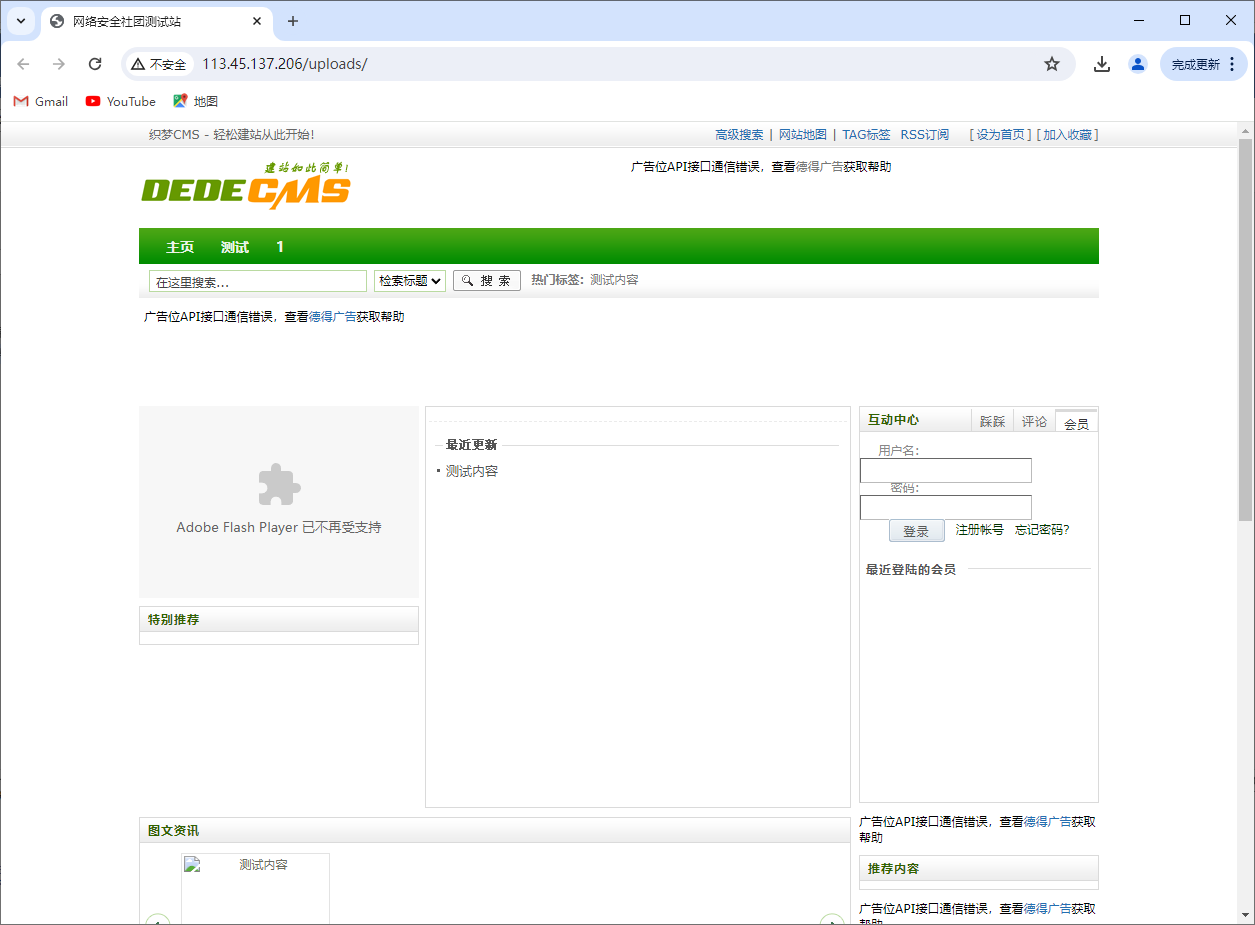Open the Chrome downloads icon

(1101, 64)
